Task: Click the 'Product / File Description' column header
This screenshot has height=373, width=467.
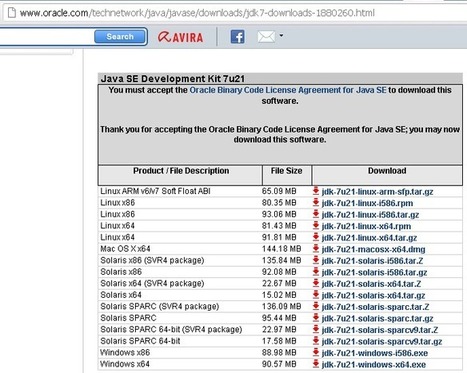Action: [x=181, y=171]
